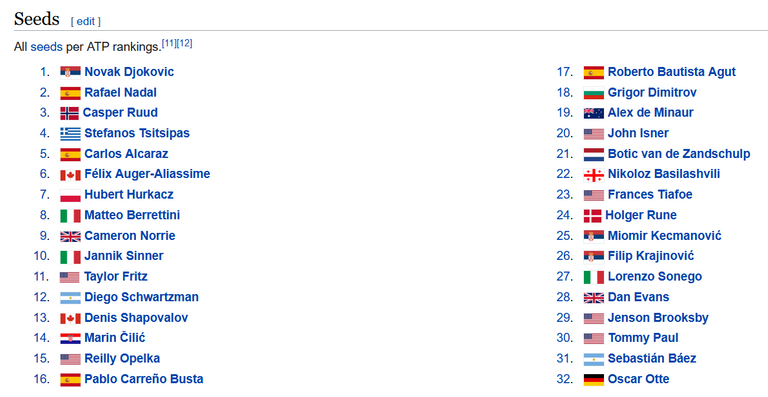This screenshot has height=397, width=768.
Task: Go to Félix Auger-Aliassime's article
Action: coord(147,174)
